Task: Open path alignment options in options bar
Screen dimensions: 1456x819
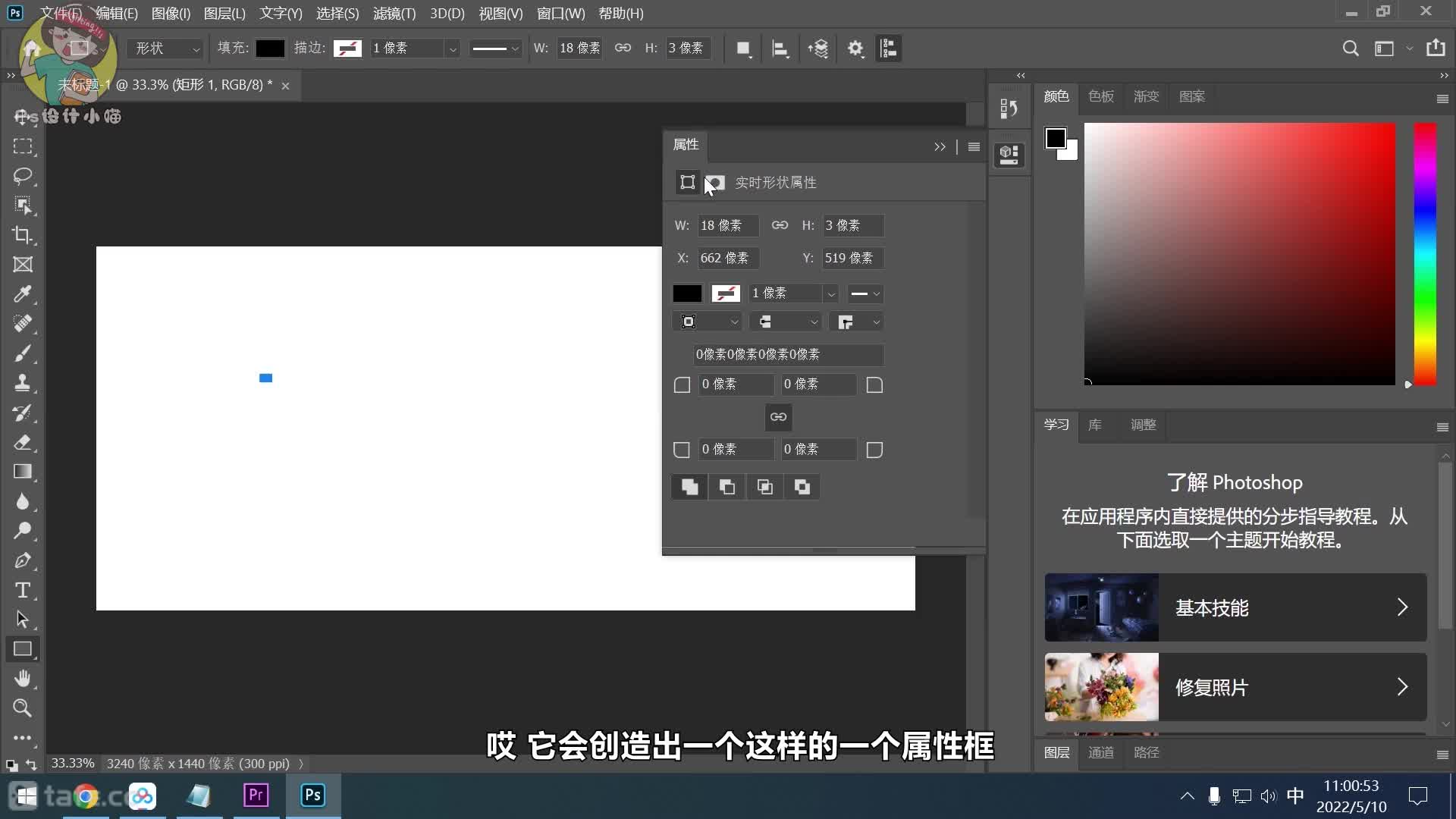Action: pos(780,49)
